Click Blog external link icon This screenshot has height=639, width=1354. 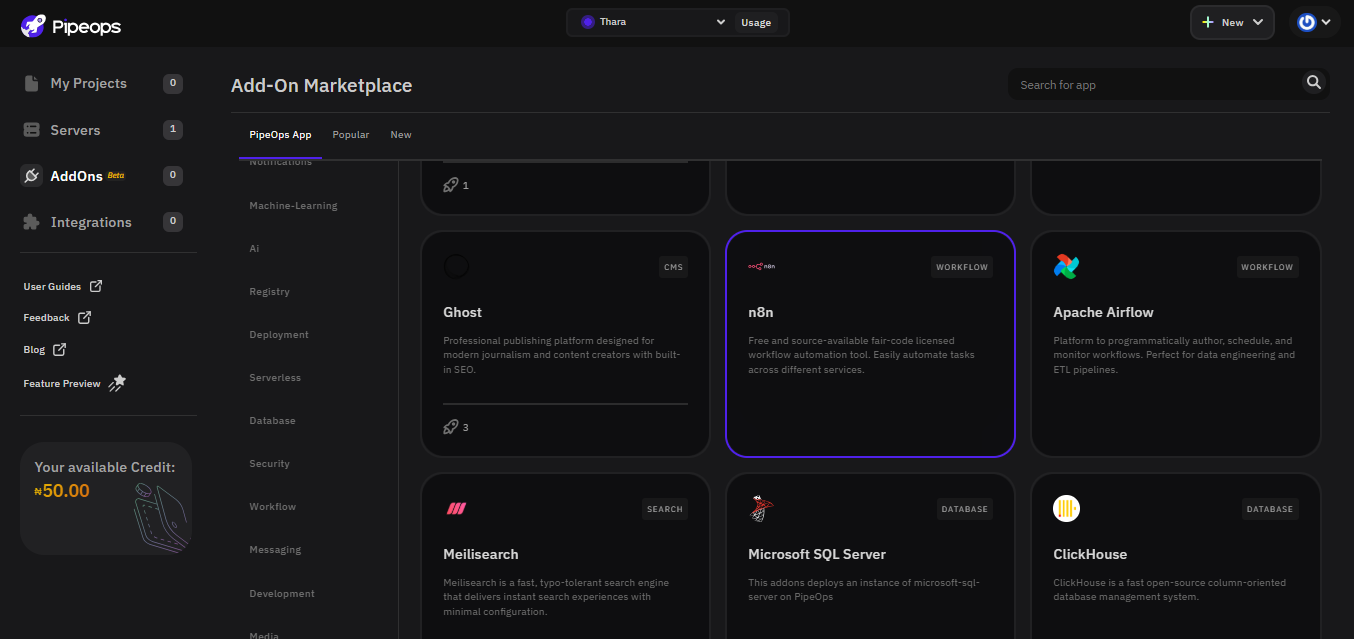[59, 349]
